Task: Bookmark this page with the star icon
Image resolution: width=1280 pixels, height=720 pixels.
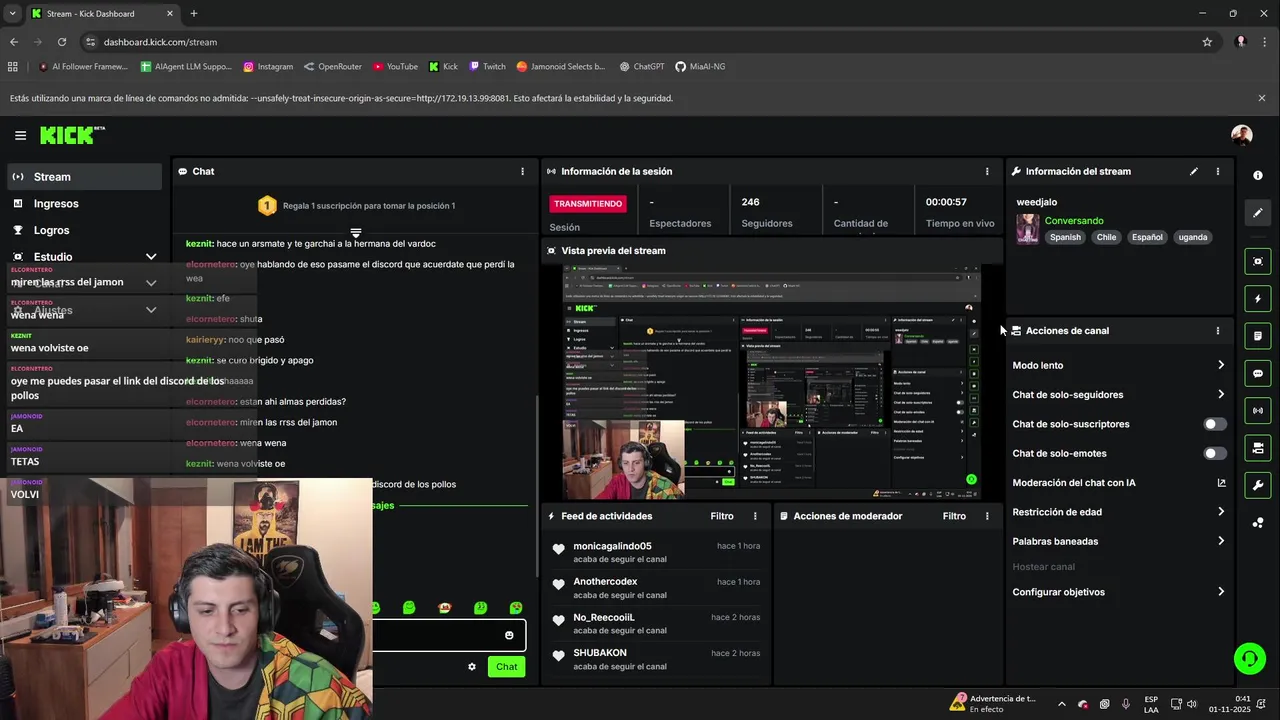Action: 1207,42
